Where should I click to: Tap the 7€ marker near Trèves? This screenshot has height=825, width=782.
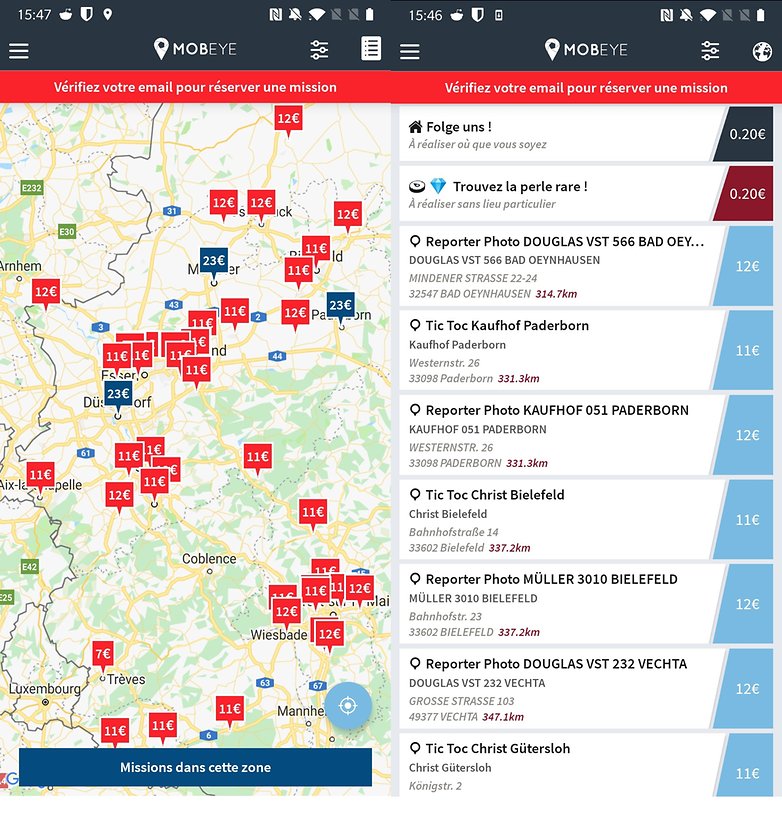(103, 655)
